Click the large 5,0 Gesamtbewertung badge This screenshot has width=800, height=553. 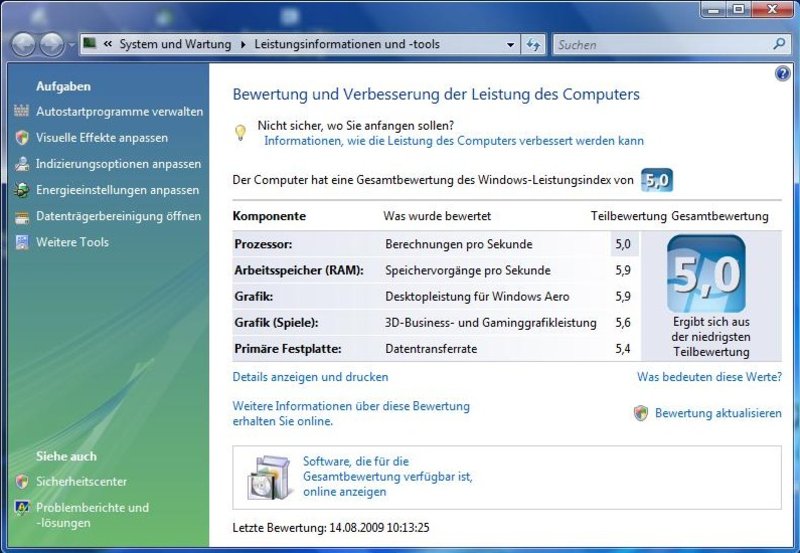[x=706, y=273]
